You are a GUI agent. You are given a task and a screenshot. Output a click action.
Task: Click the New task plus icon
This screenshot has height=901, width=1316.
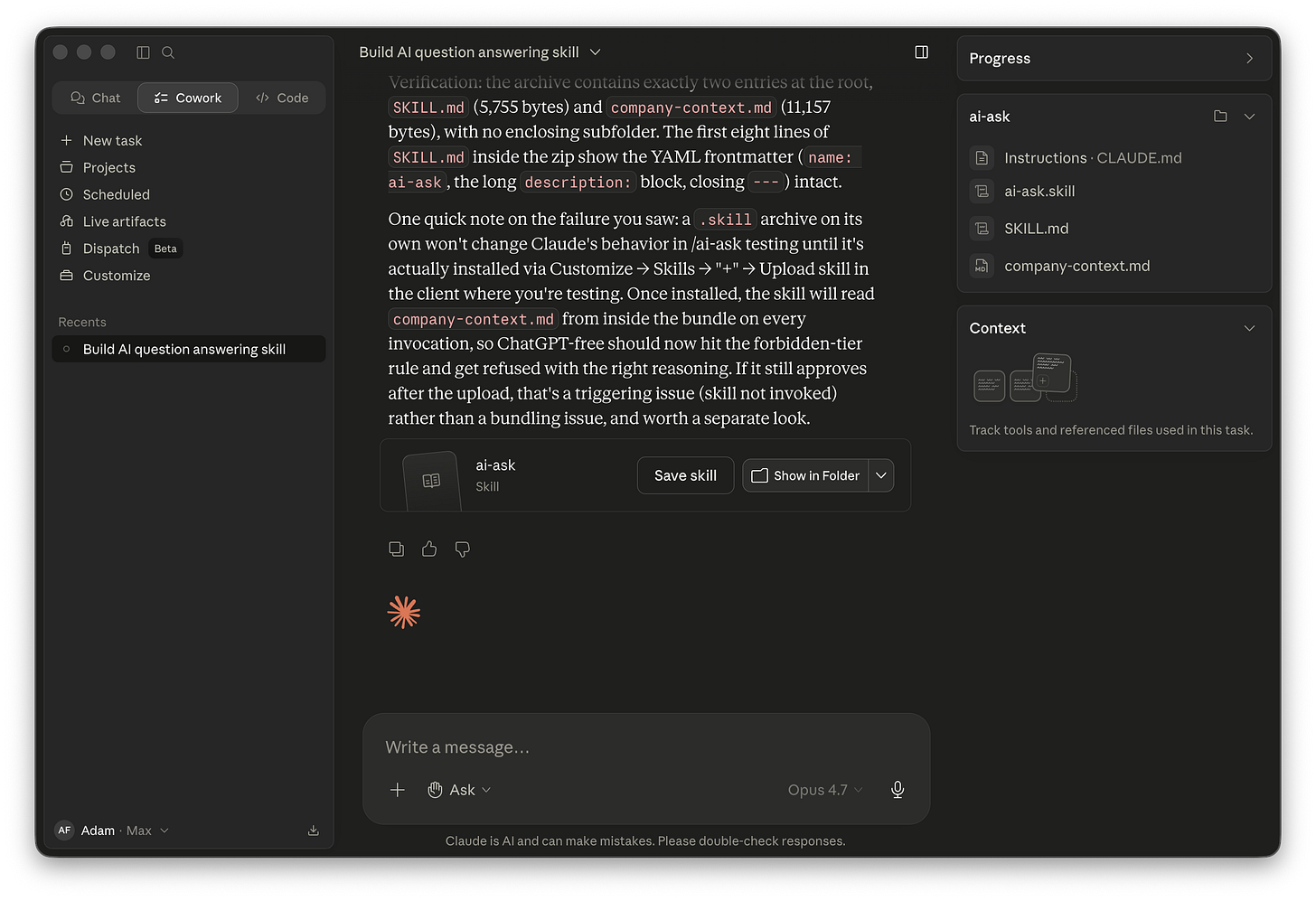tap(66, 140)
